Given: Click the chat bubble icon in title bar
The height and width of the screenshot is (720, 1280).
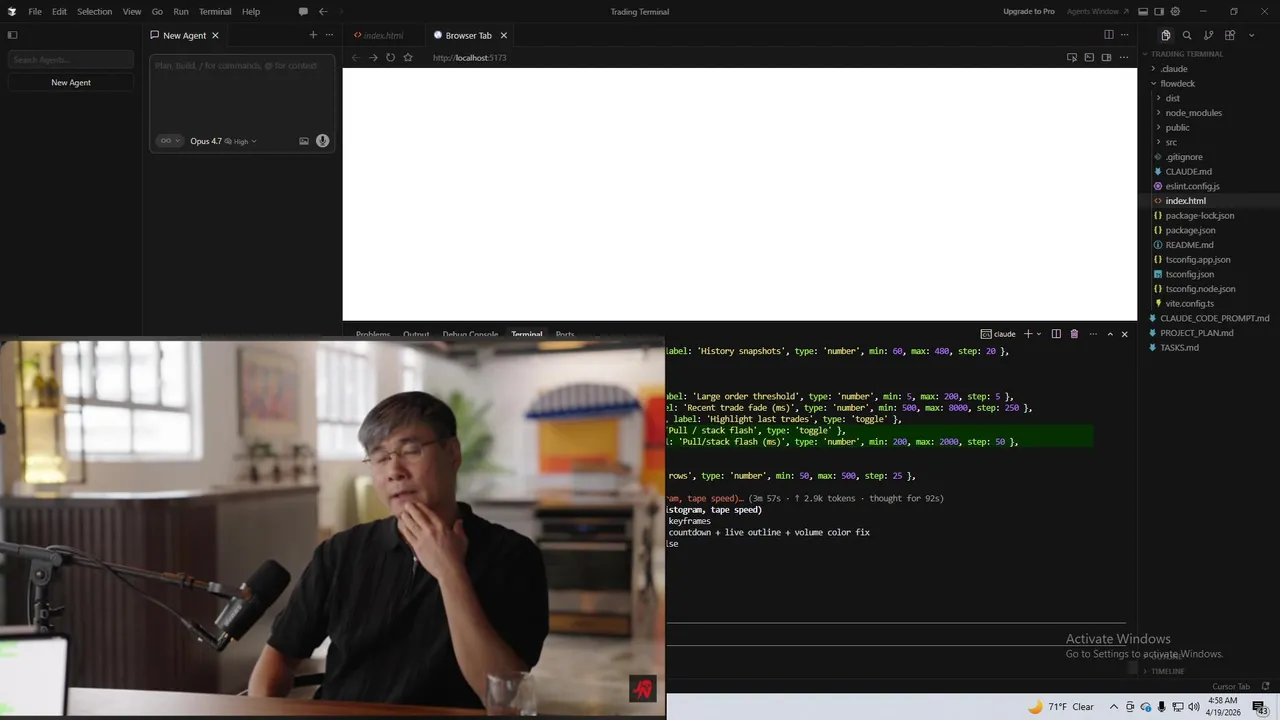Looking at the screenshot, I should pos(303,11).
